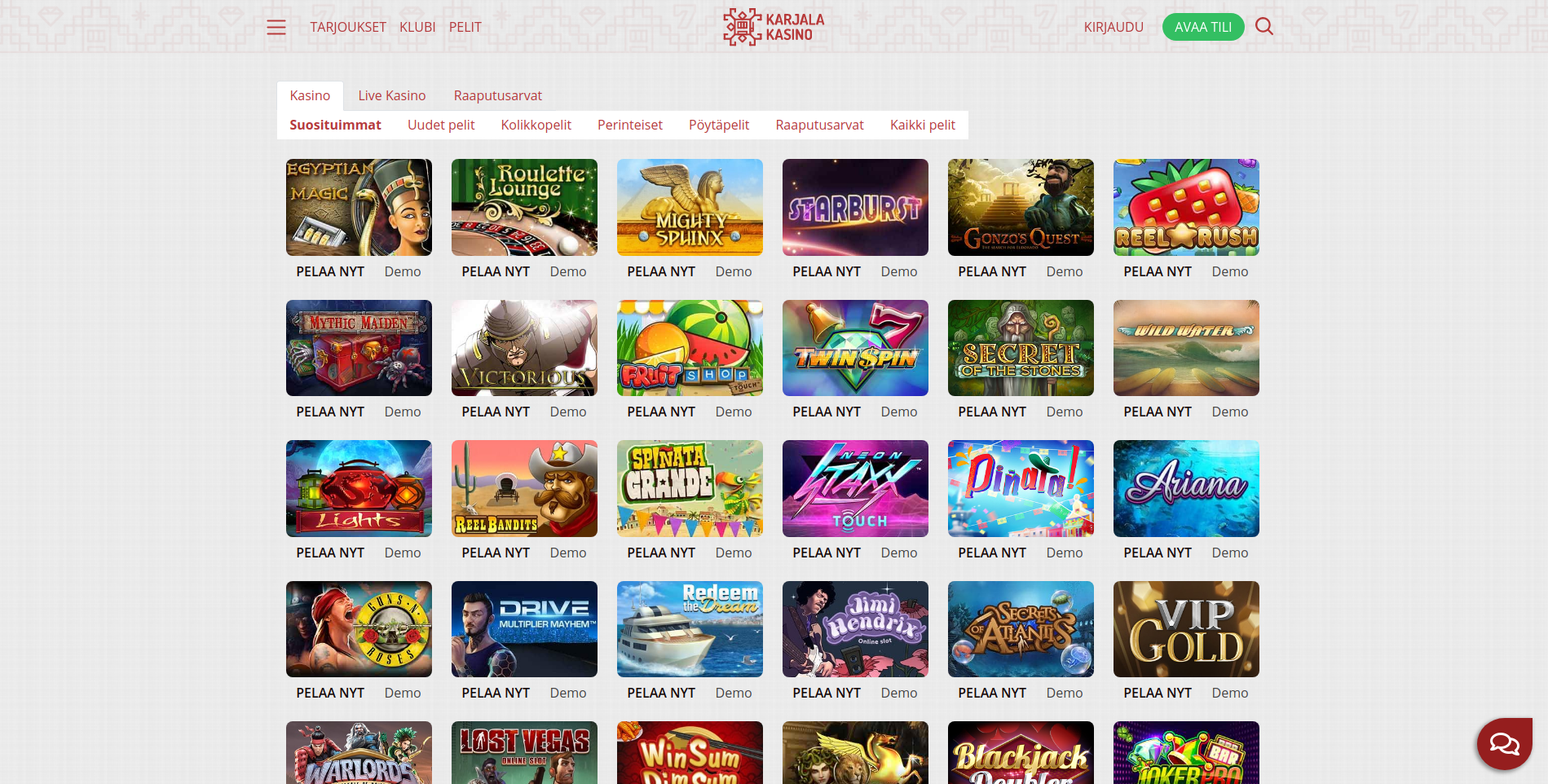This screenshot has width=1548, height=784.
Task: Select the Kolikkopelit category tab
Action: [536, 125]
